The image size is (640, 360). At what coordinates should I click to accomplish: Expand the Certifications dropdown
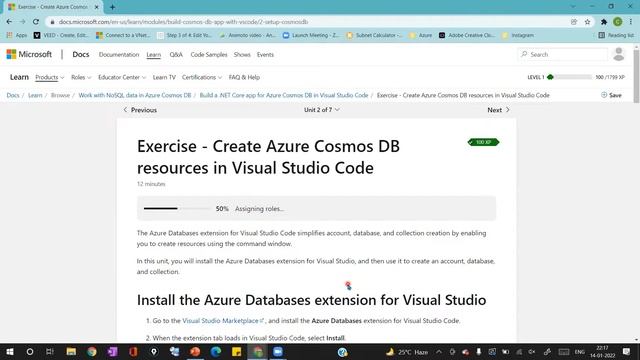202,77
